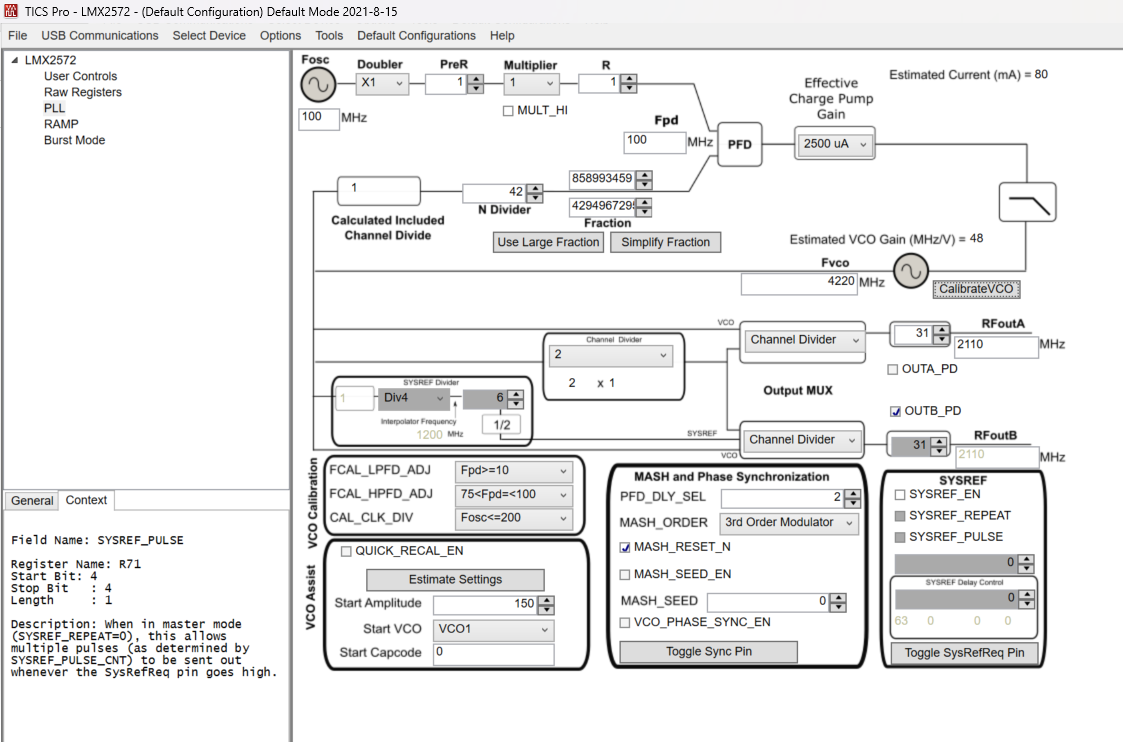
Task: Click the Estimate Settings button
Action: pos(456,579)
